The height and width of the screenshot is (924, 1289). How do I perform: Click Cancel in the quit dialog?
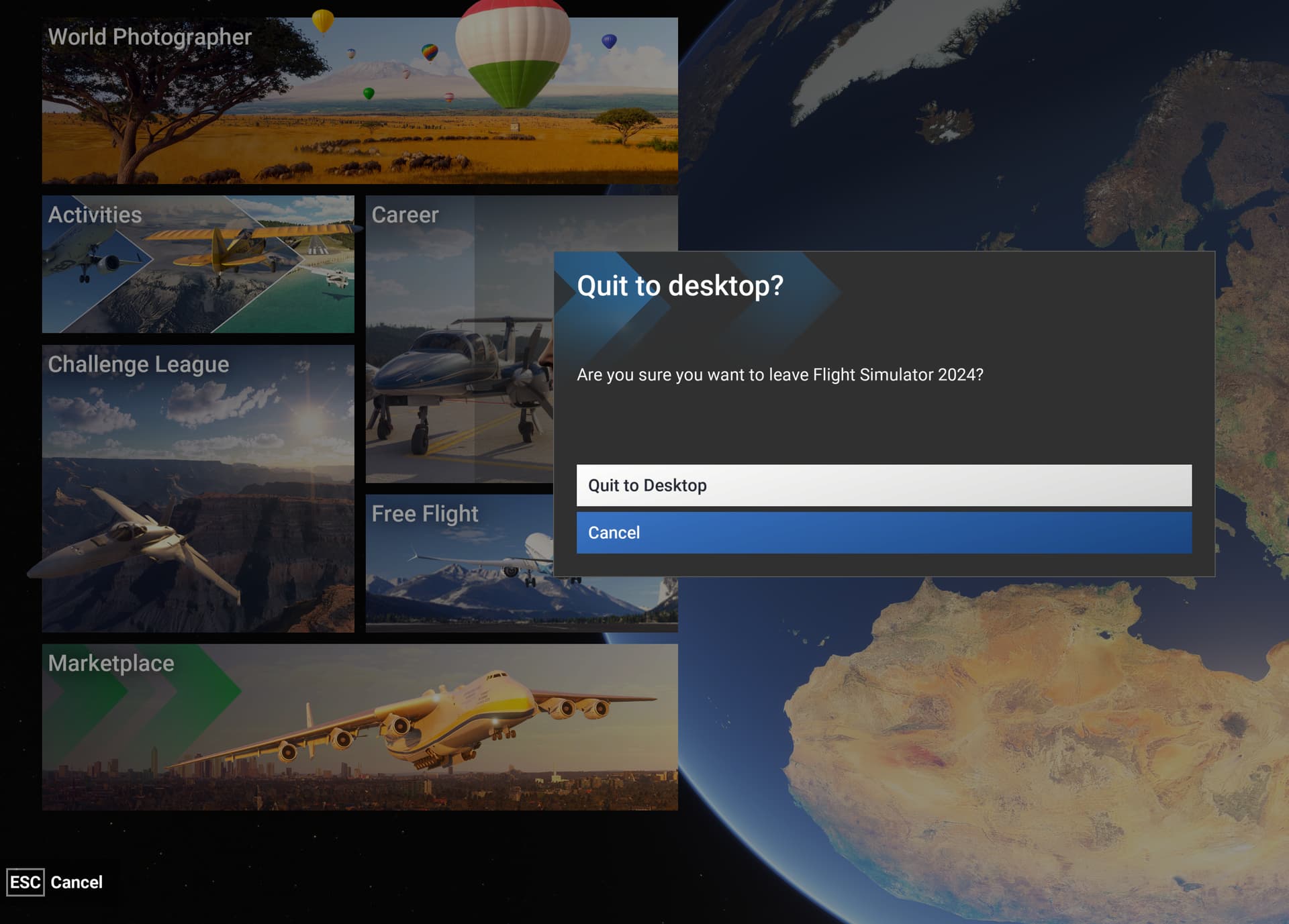[x=884, y=533]
